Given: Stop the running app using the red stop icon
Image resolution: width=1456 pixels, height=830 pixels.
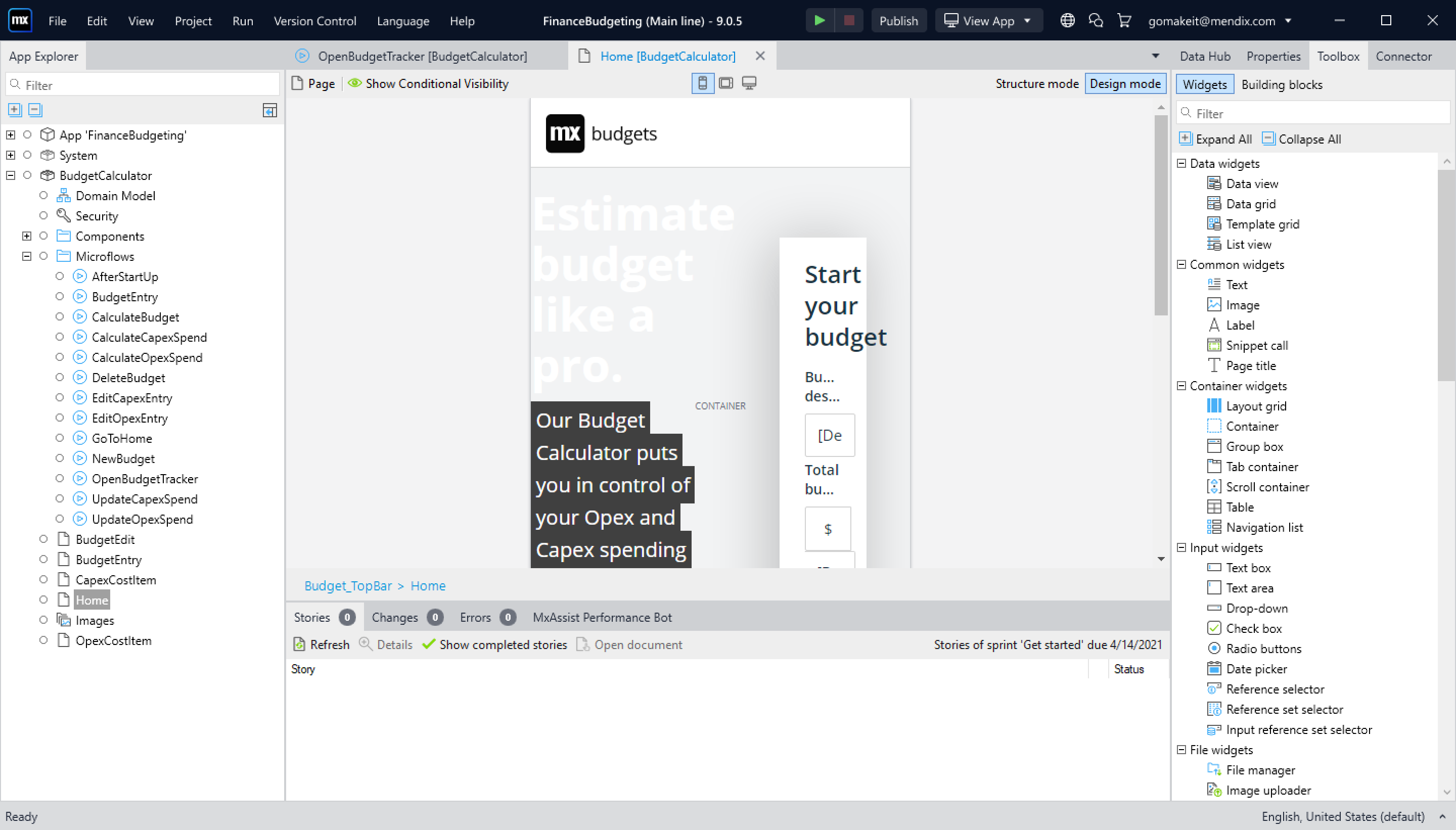Looking at the screenshot, I should coord(849,20).
